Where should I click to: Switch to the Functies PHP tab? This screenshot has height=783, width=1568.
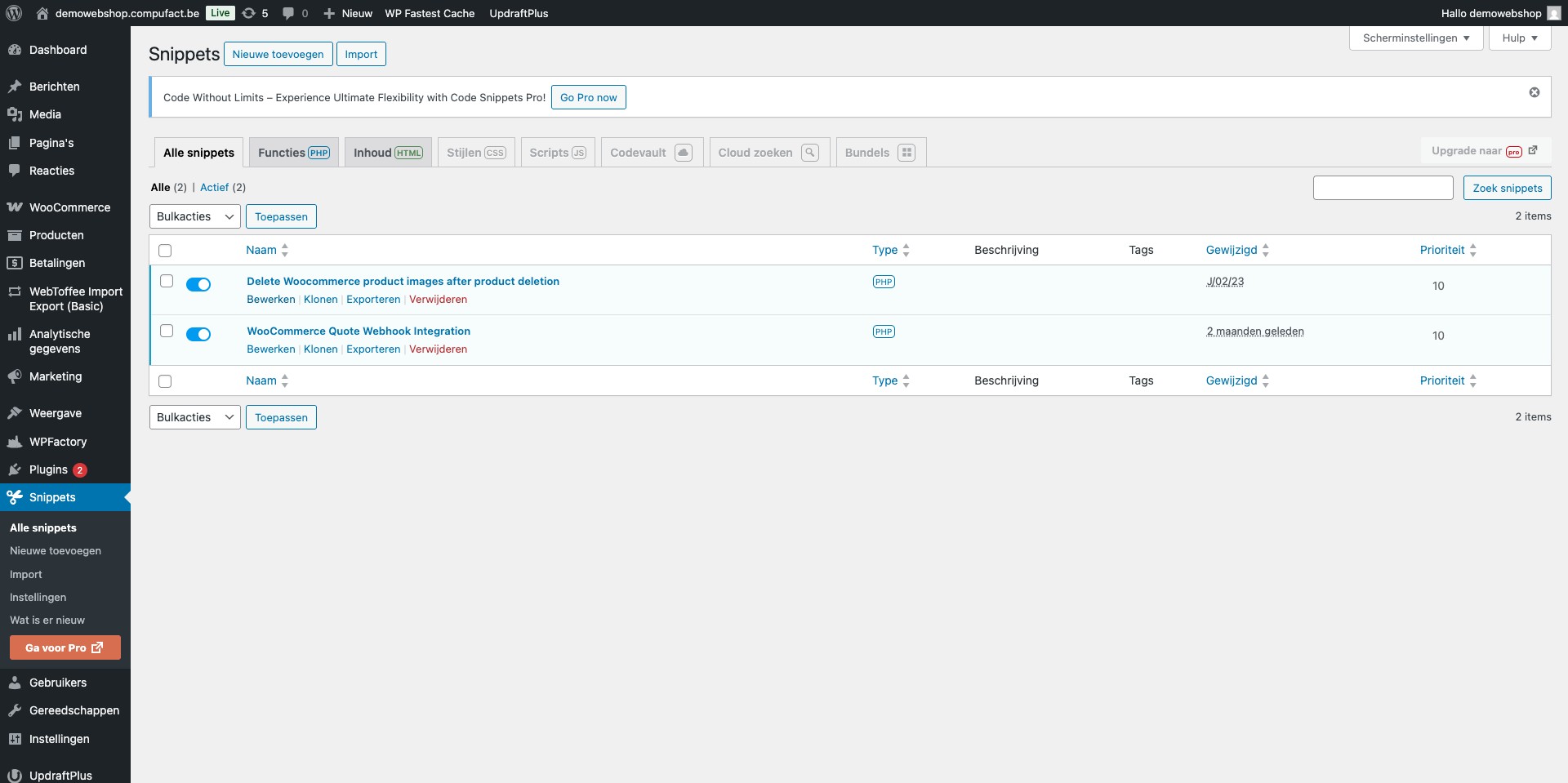tap(294, 153)
